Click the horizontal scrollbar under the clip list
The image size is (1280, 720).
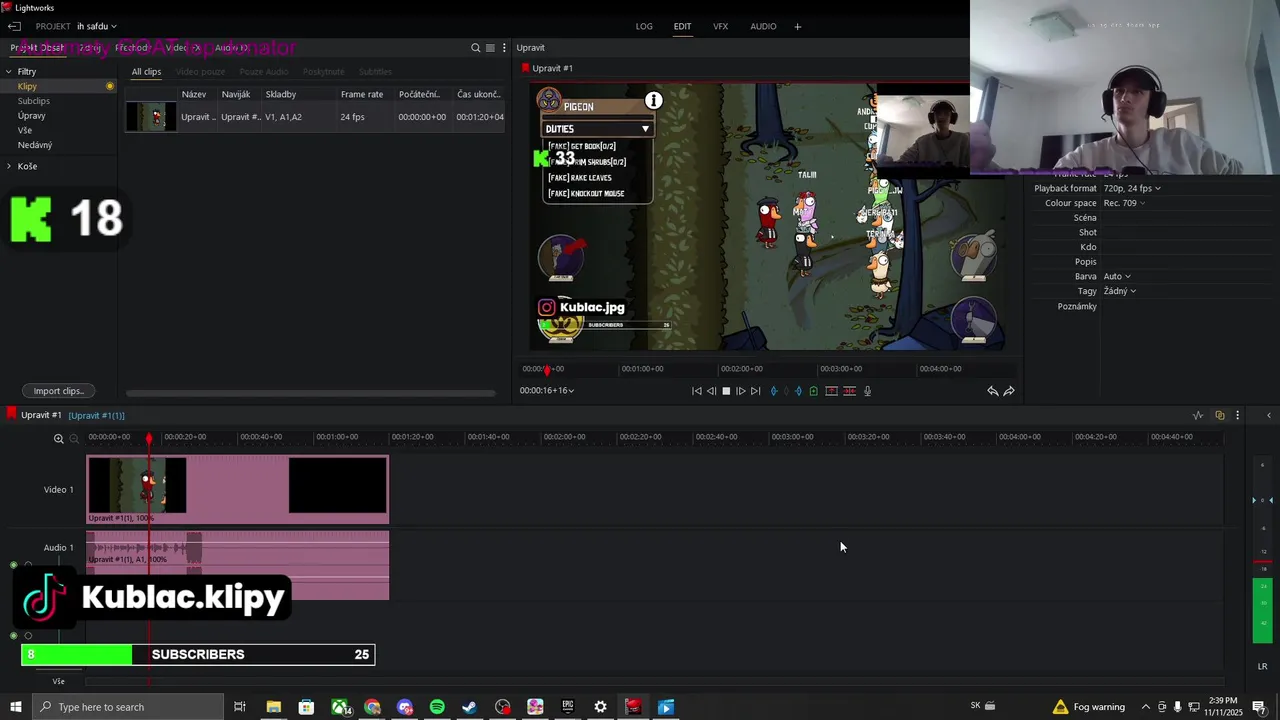[310, 393]
